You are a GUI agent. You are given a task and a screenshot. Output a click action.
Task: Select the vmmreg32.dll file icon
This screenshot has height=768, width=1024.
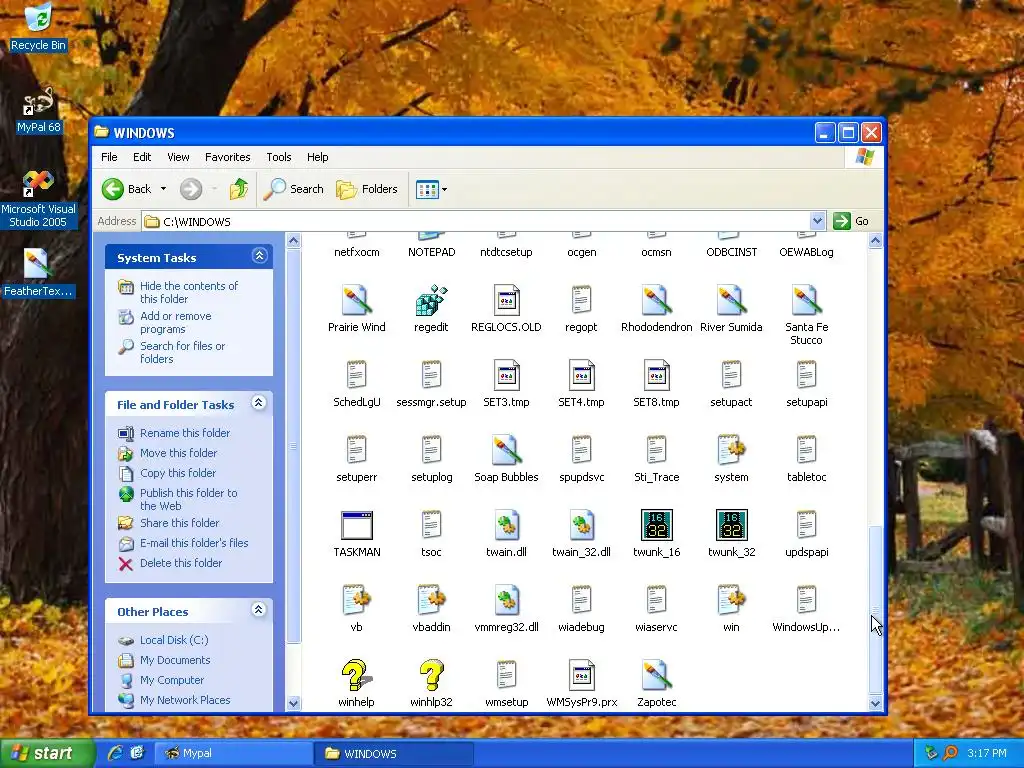506,601
